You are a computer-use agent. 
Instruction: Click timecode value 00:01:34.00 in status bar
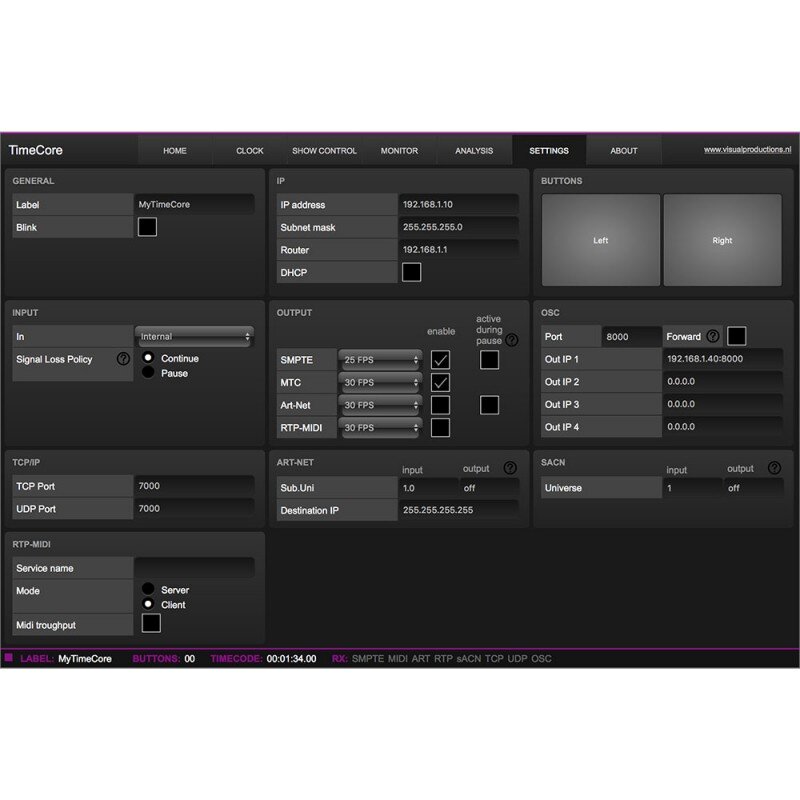pos(291,659)
